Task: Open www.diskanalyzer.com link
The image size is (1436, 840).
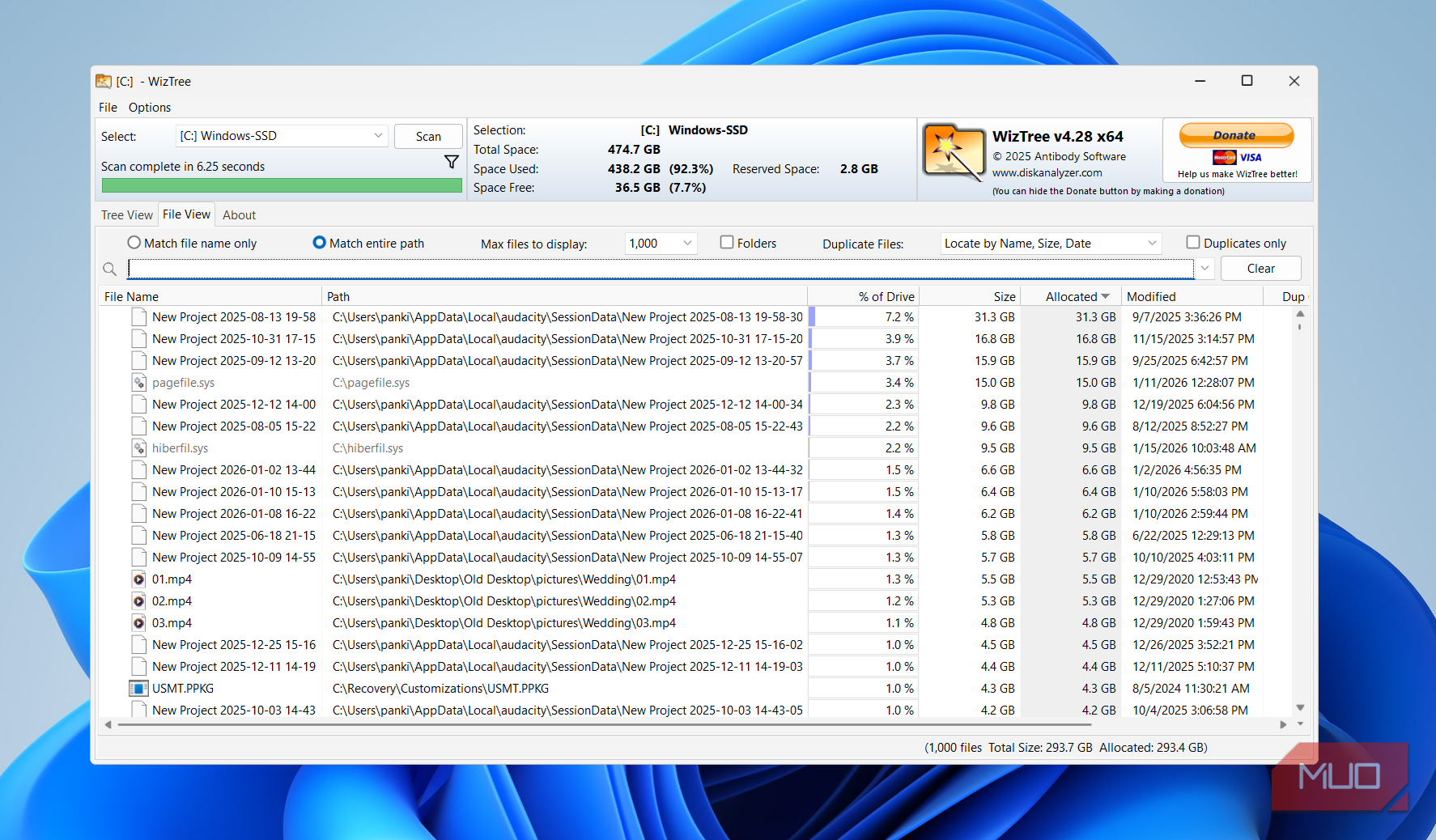Action: (1047, 173)
